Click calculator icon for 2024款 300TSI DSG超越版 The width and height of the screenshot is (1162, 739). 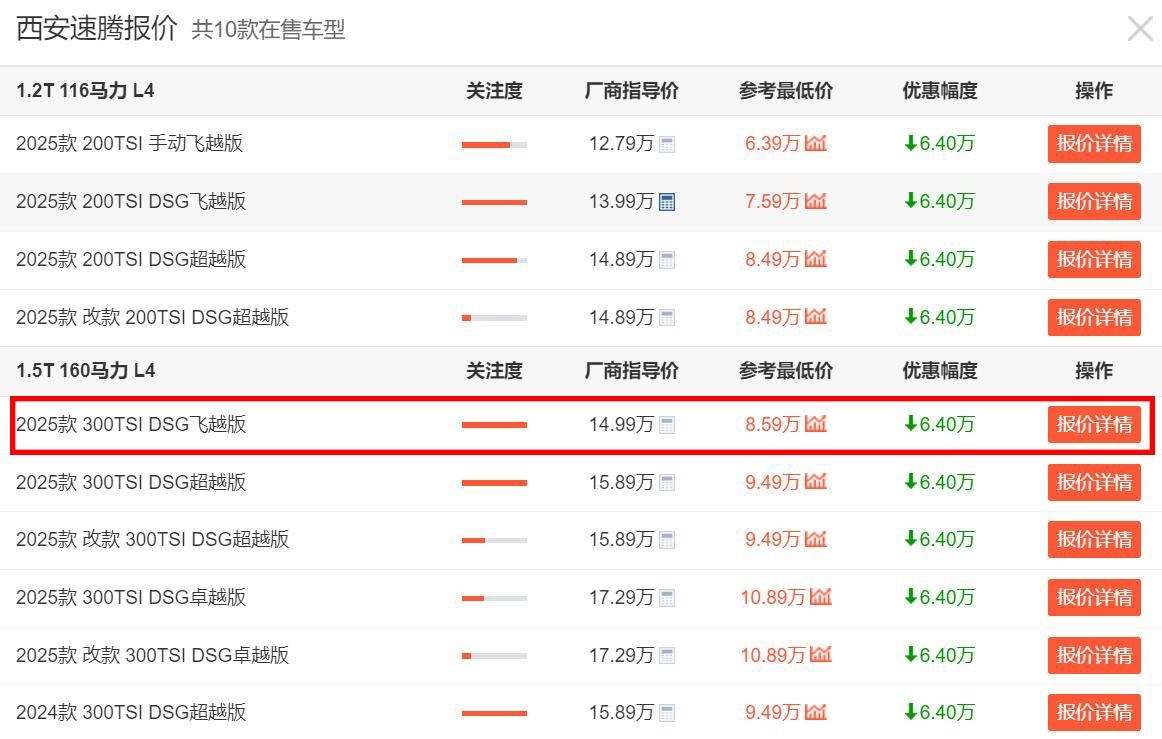667,714
